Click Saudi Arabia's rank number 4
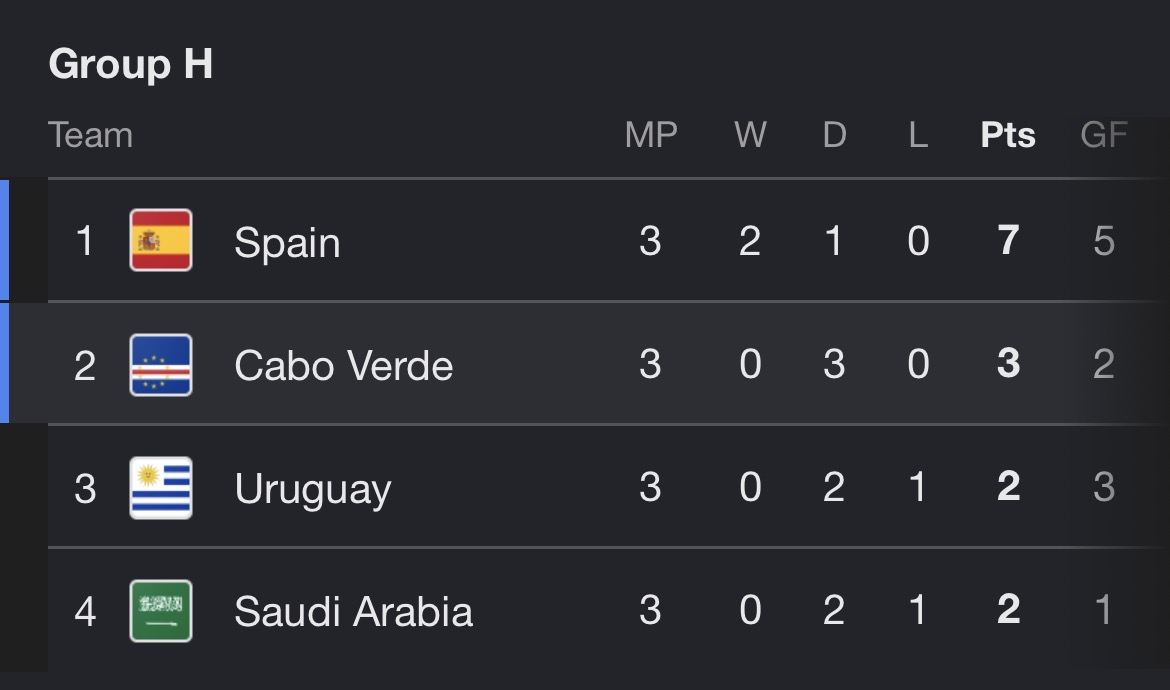Viewport: 1170px width, 690px height. [x=85, y=612]
